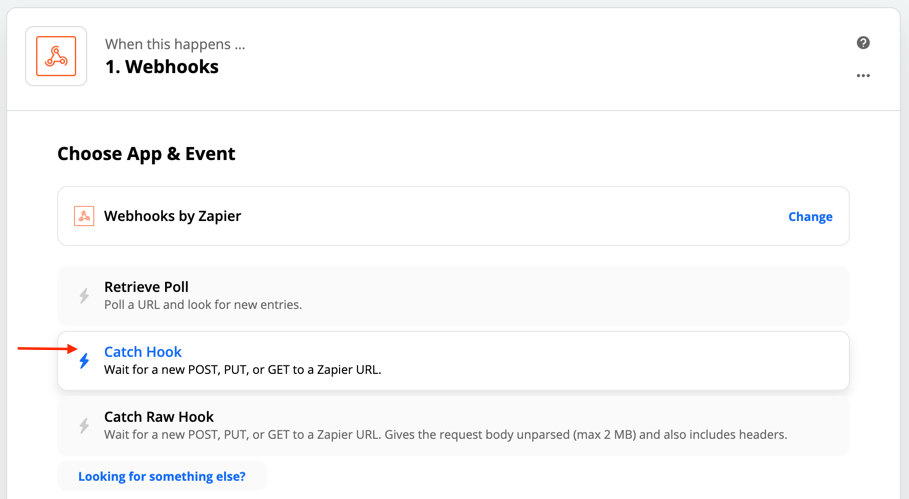
Task: Click the large Webhooks app icon in header
Action: [x=56, y=56]
